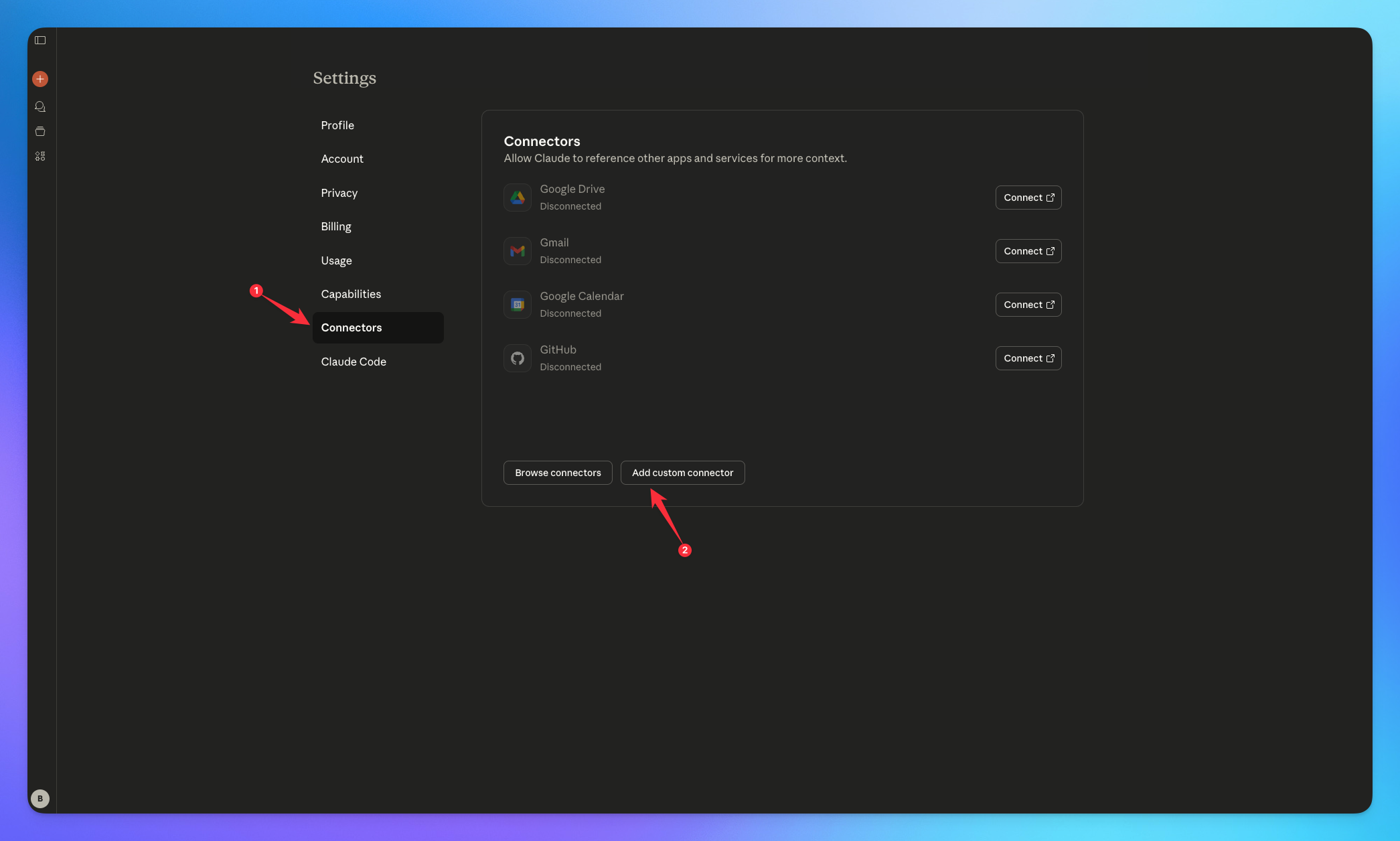Image resolution: width=1400 pixels, height=841 pixels.
Task: Click the user avatar B icon
Action: [40, 798]
